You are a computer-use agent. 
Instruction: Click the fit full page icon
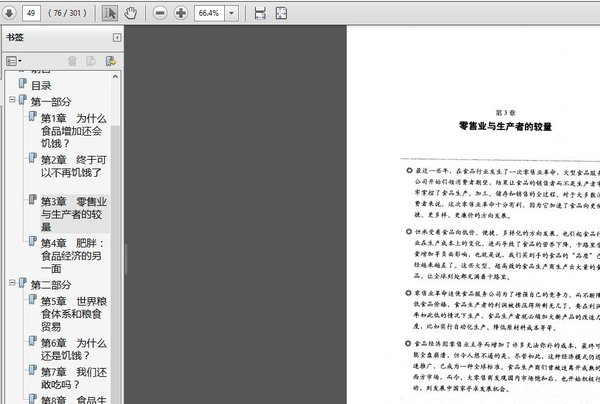pyautogui.click(x=281, y=13)
